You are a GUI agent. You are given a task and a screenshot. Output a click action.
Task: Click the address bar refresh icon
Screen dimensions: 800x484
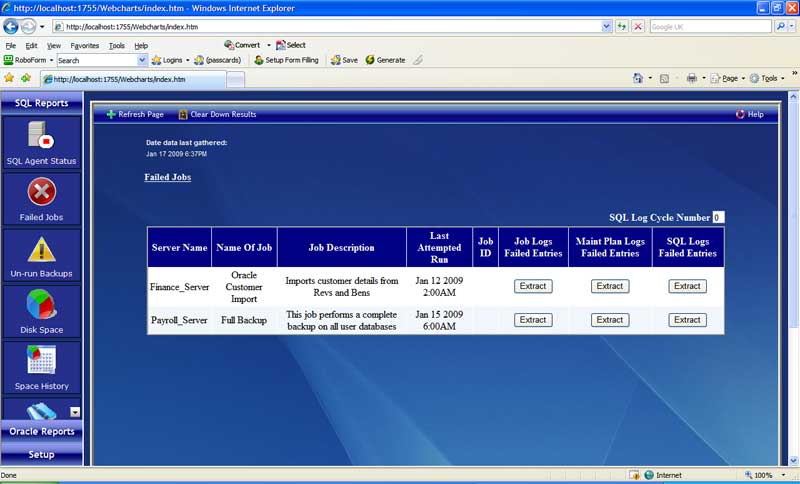pos(621,27)
